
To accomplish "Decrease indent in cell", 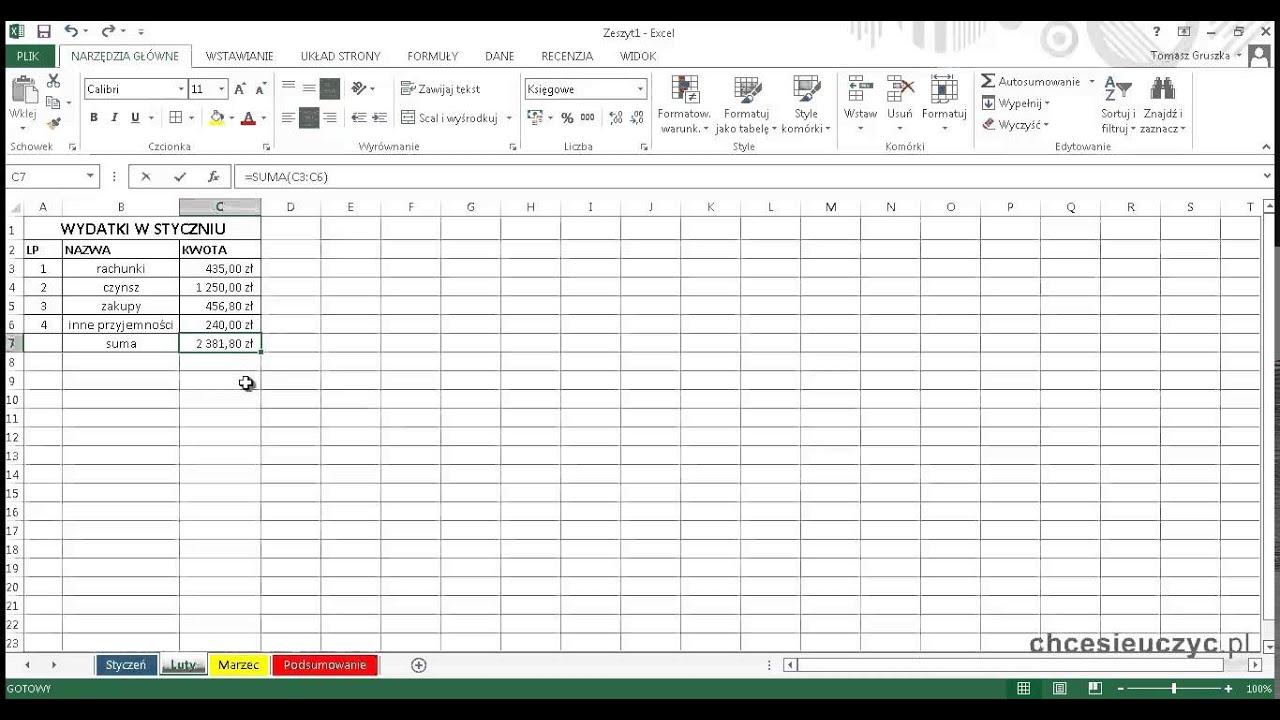I will 358,118.
